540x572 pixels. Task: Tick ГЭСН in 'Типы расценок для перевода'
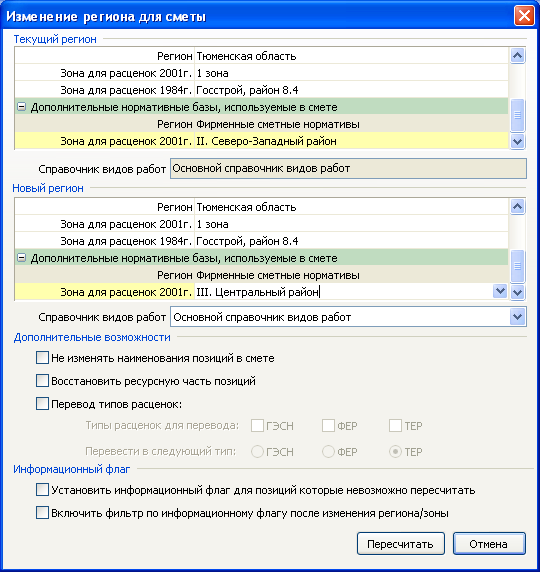[257, 425]
